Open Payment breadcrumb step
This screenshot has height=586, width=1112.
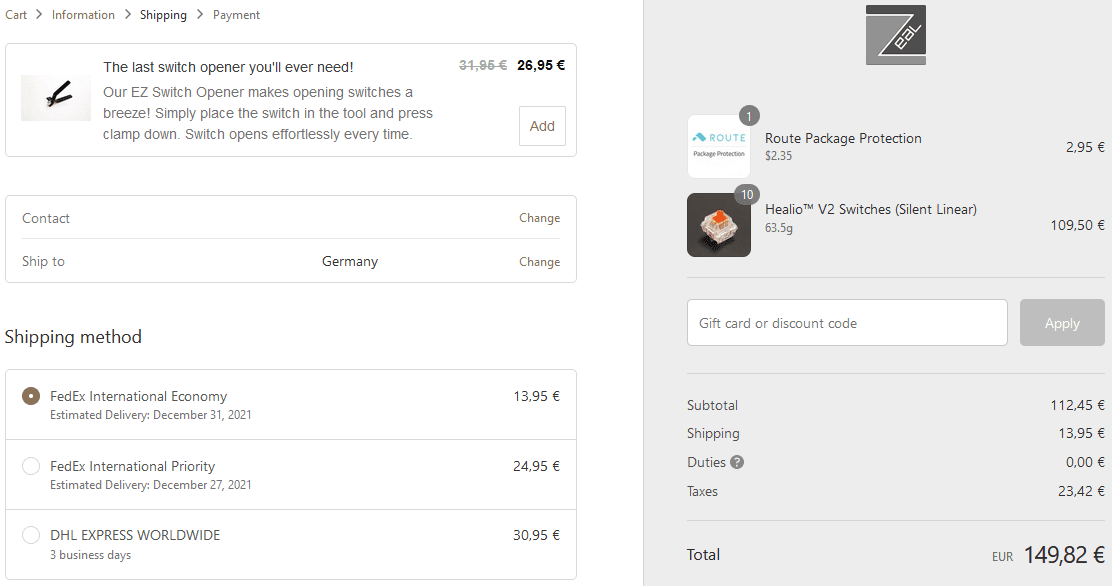pos(236,15)
